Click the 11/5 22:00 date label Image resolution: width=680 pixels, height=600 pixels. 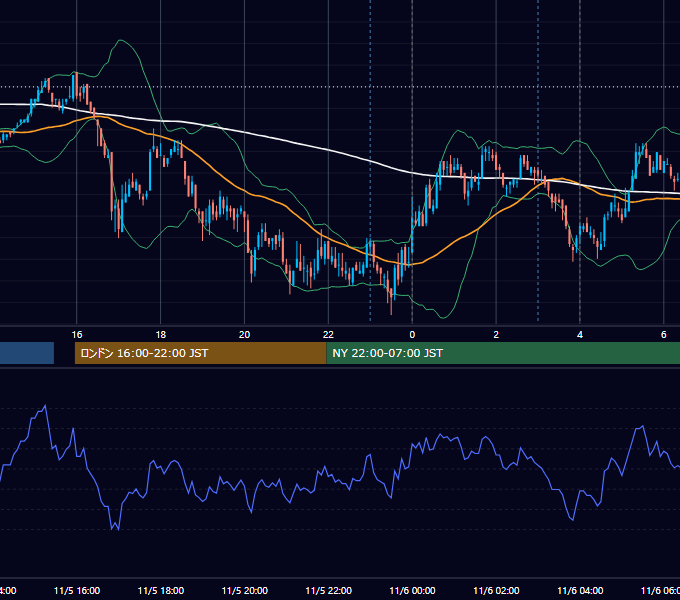click(x=329, y=590)
